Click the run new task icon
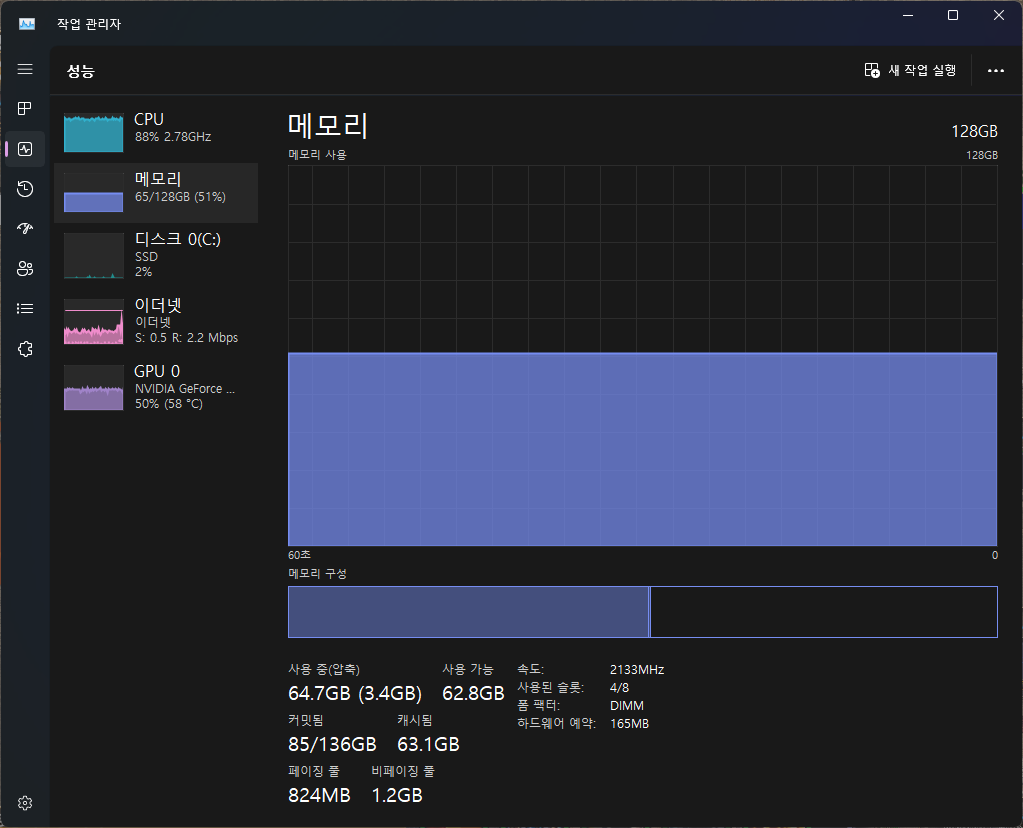This screenshot has width=1023, height=828. pyautogui.click(x=872, y=70)
